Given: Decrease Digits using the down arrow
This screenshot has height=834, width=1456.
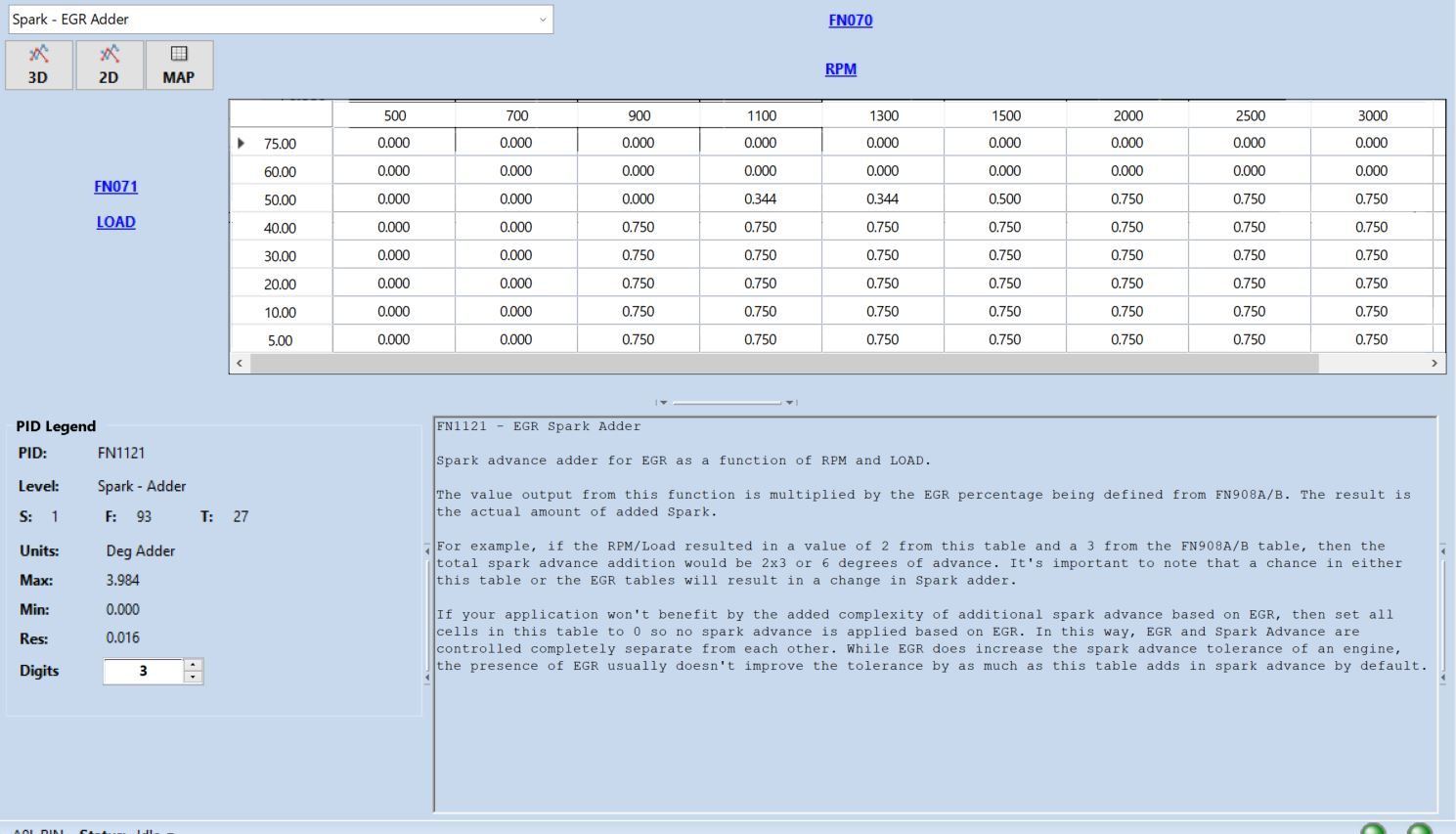Looking at the screenshot, I should pos(194,678).
